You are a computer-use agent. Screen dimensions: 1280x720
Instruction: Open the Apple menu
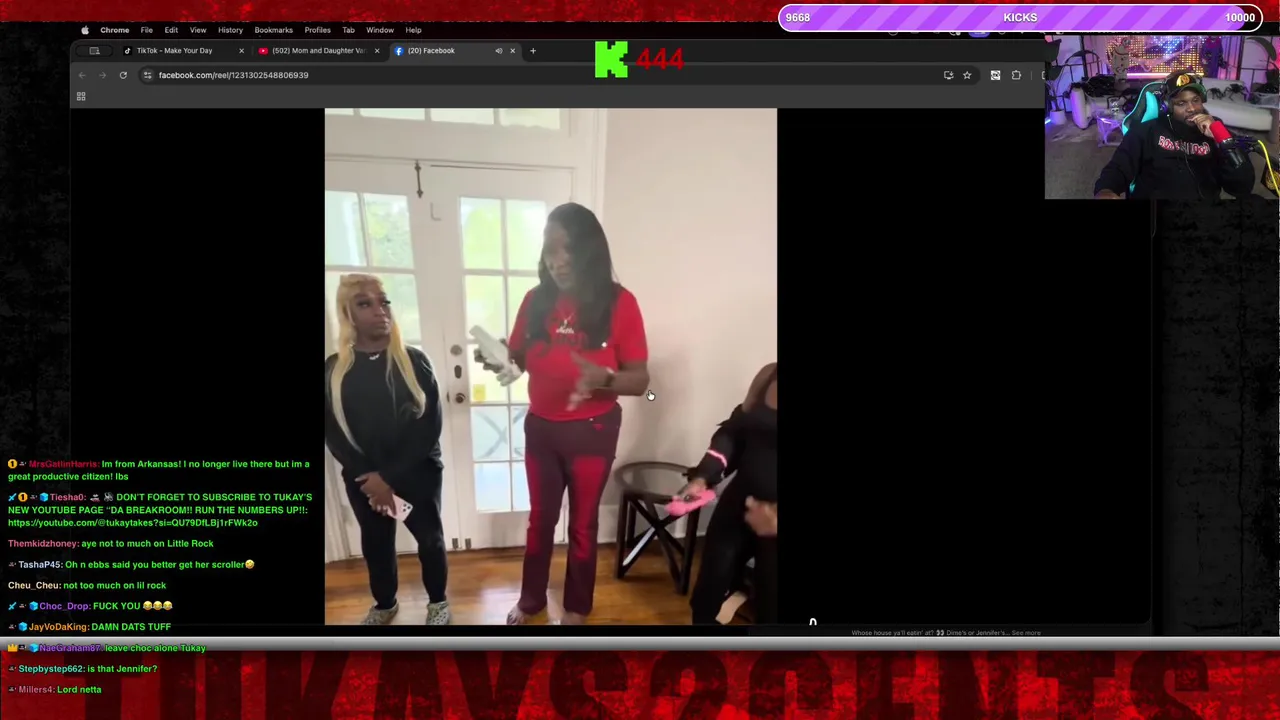point(85,30)
